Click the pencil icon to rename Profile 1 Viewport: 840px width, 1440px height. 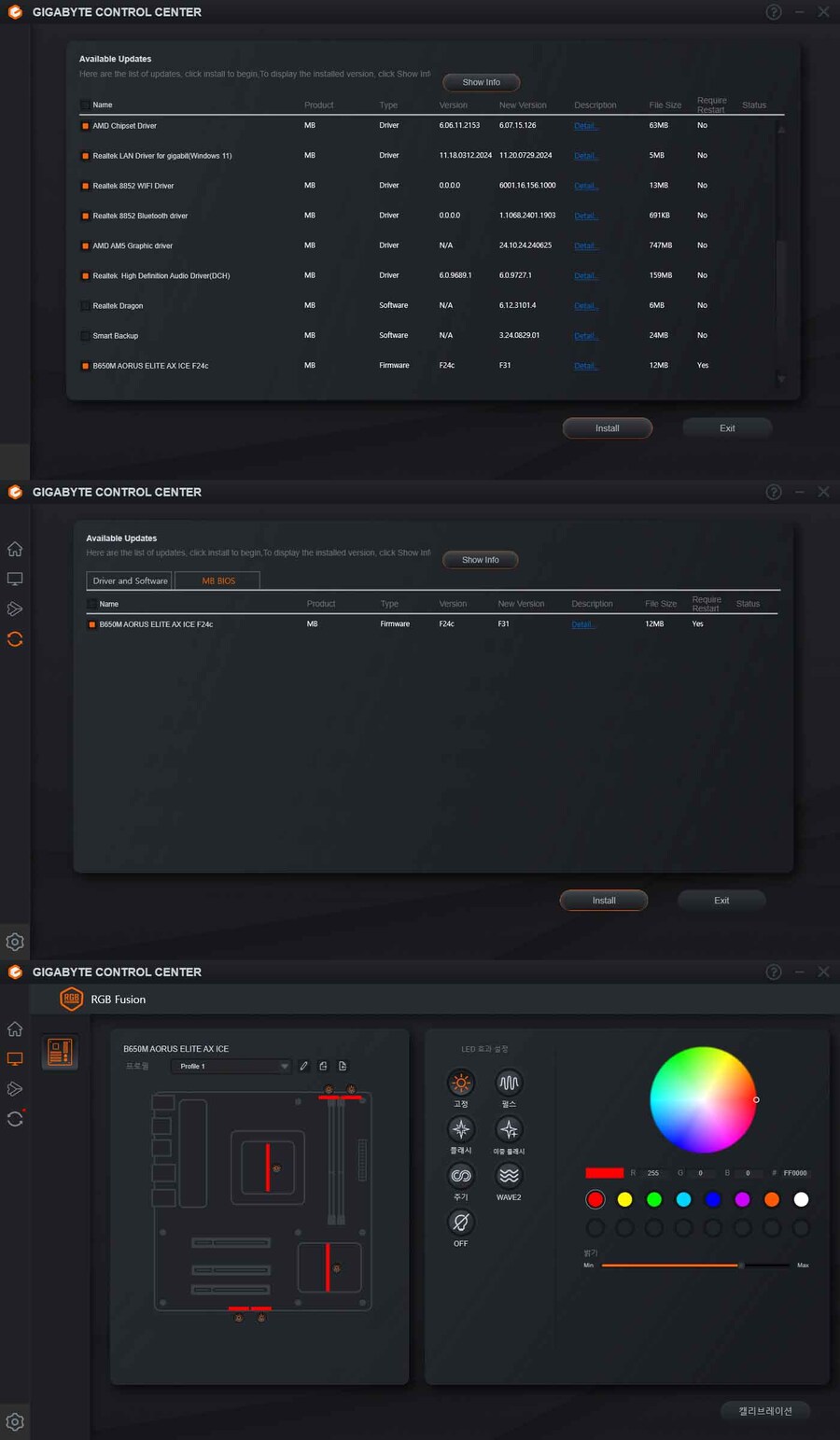point(303,1065)
